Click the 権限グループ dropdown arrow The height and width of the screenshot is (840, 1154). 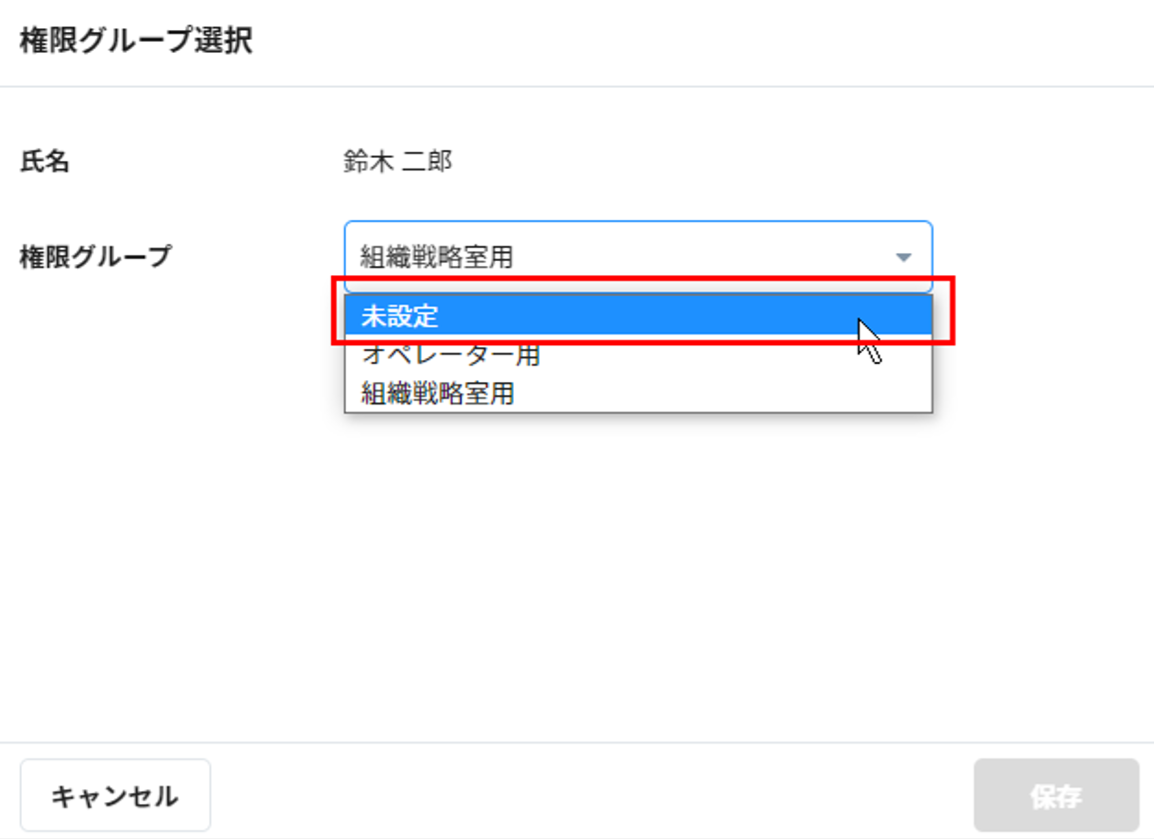coord(903,258)
